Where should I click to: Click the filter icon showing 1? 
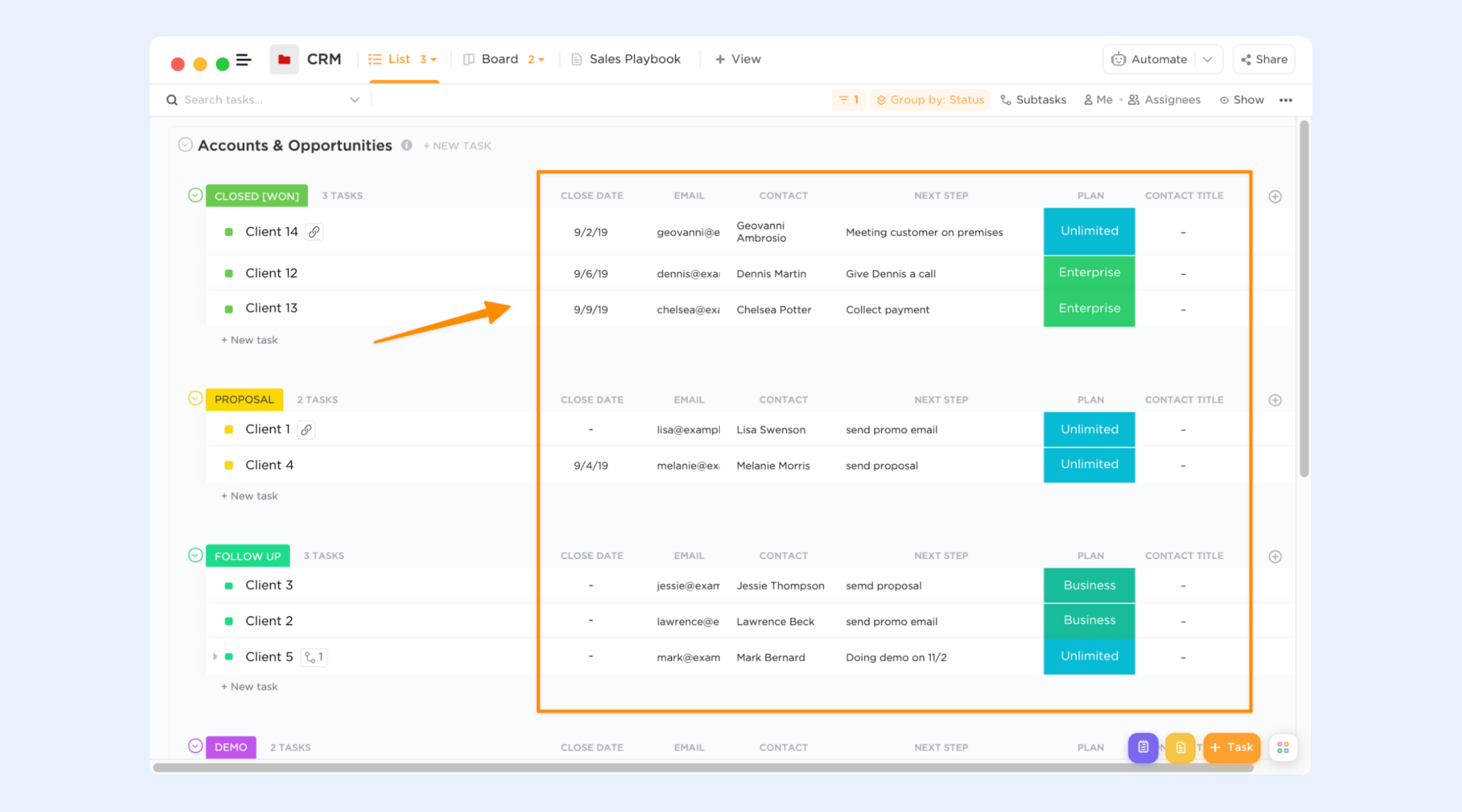coord(849,99)
